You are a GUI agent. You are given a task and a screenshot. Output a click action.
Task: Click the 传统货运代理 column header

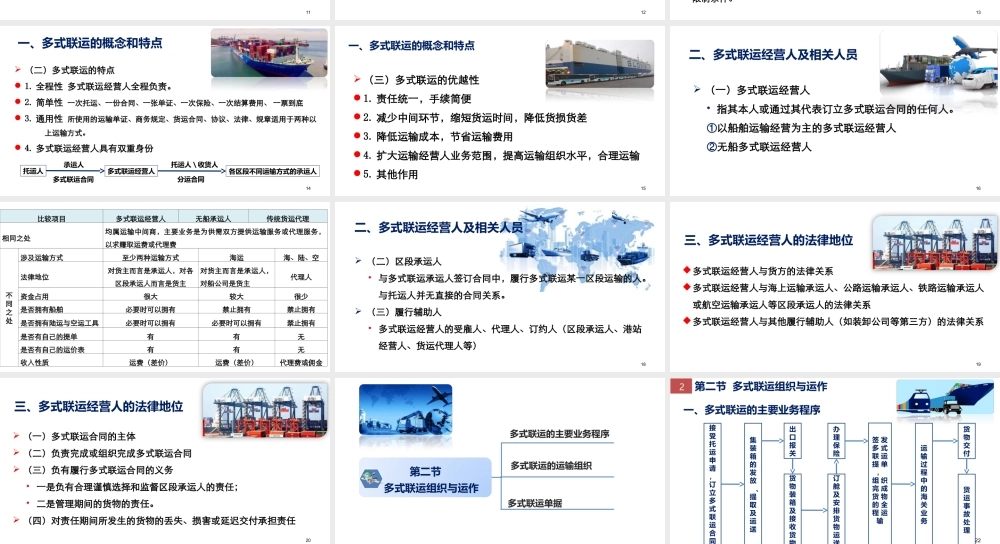(x=288, y=219)
